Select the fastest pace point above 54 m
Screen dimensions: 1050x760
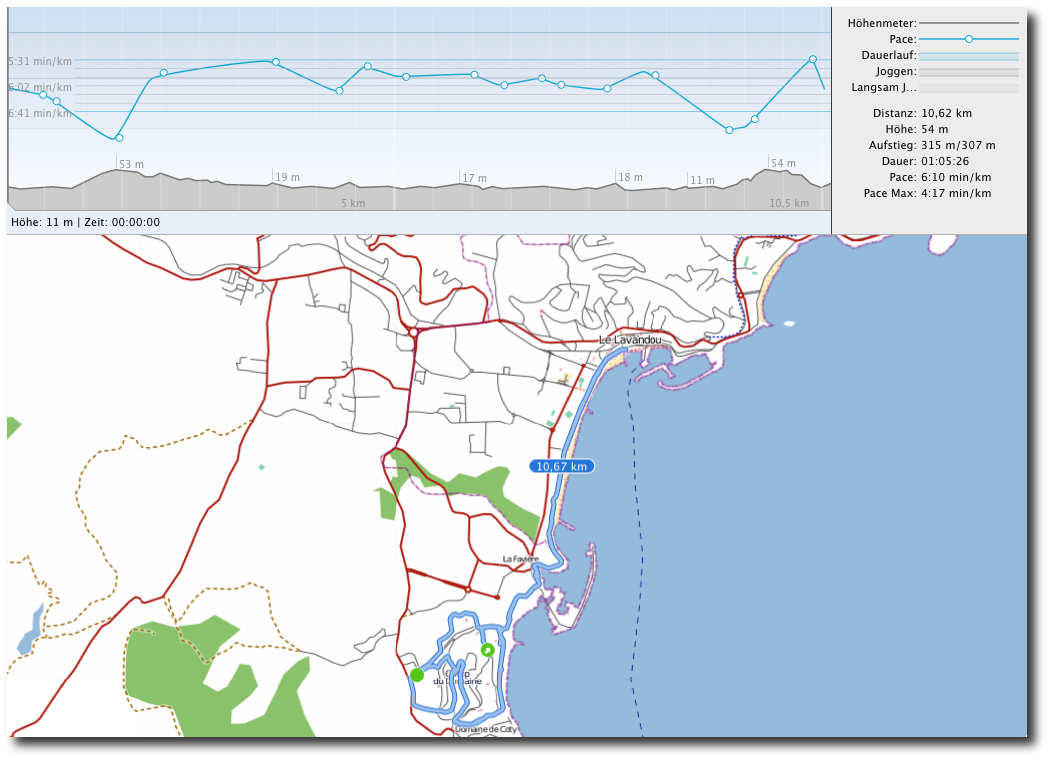tap(813, 59)
